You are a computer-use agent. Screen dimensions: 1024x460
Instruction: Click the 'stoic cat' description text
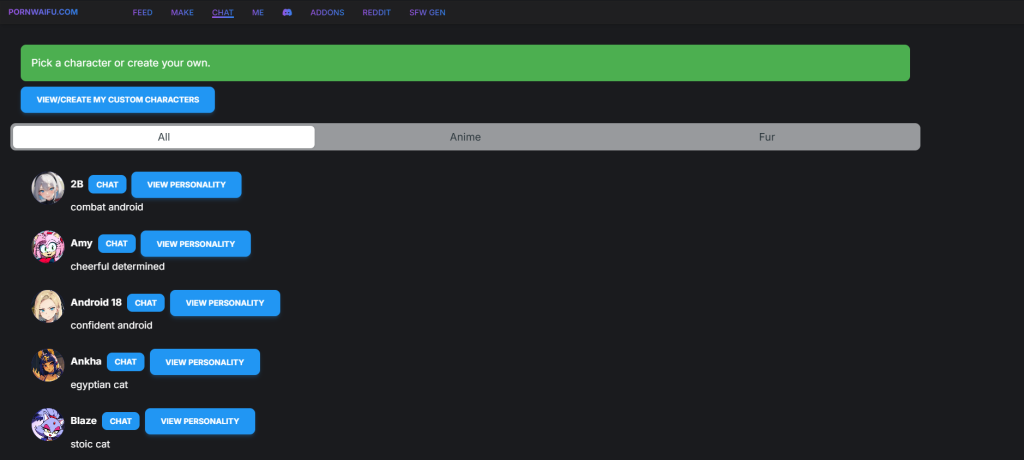coord(90,444)
